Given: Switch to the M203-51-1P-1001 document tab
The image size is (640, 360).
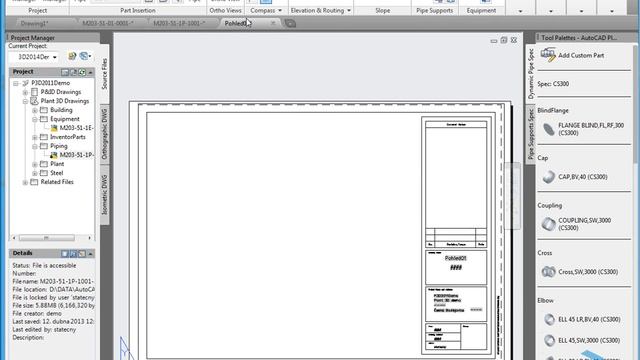Looking at the screenshot, I should (x=179, y=24).
